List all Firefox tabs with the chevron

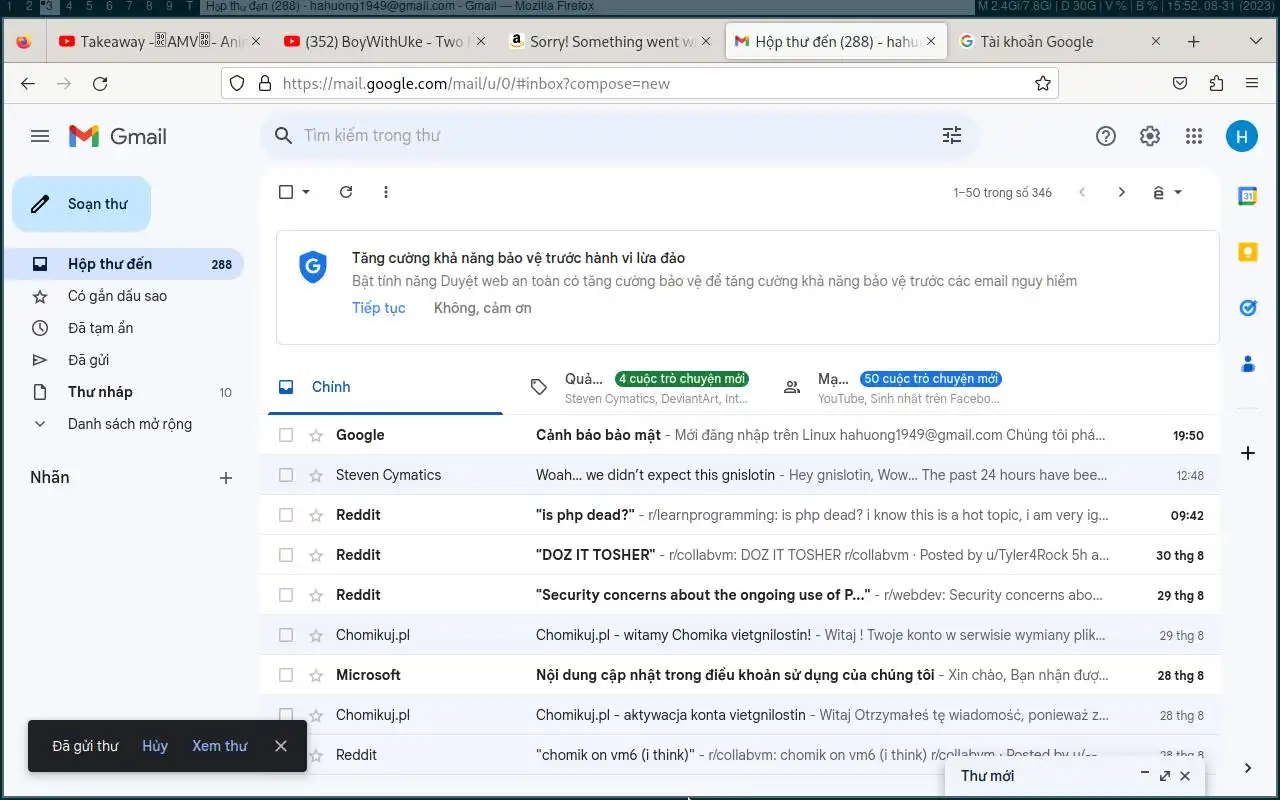pyautogui.click(x=1256, y=41)
